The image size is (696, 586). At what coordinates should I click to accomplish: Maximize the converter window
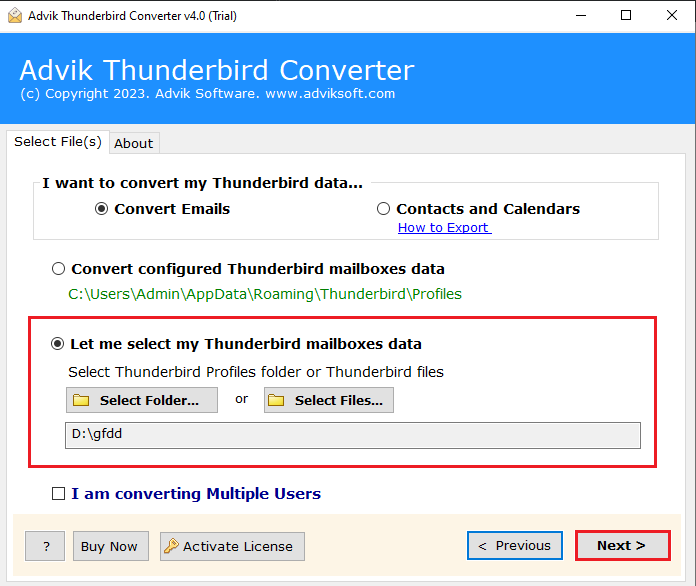tap(626, 16)
